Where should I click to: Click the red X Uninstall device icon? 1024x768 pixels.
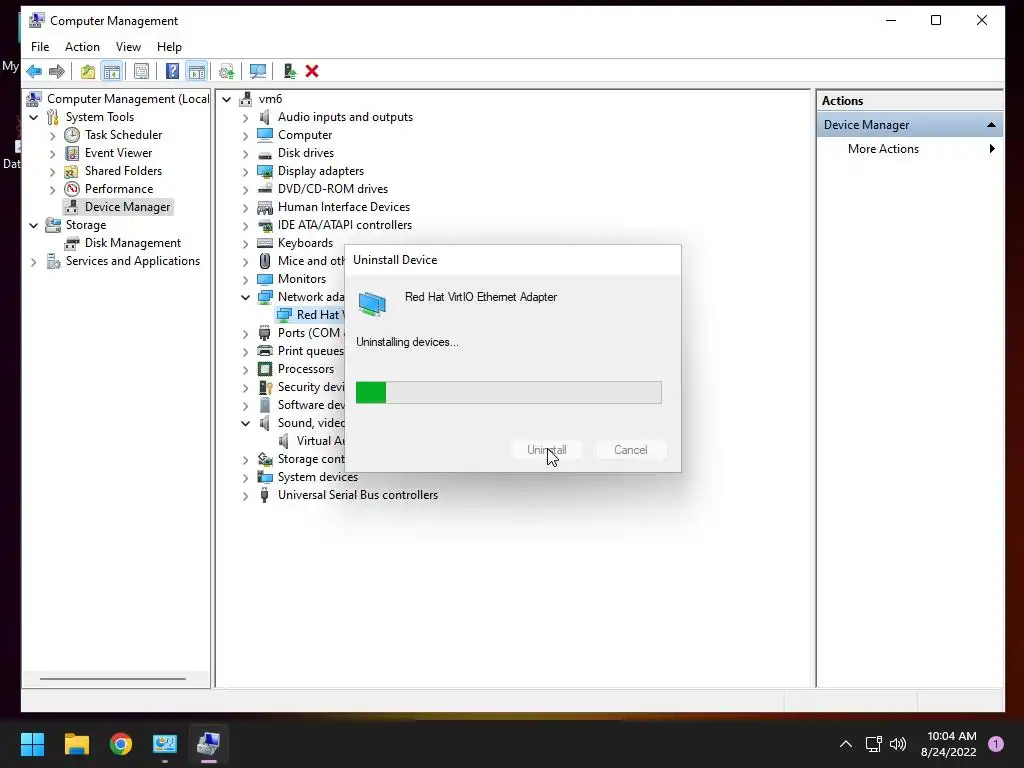click(x=312, y=71)
